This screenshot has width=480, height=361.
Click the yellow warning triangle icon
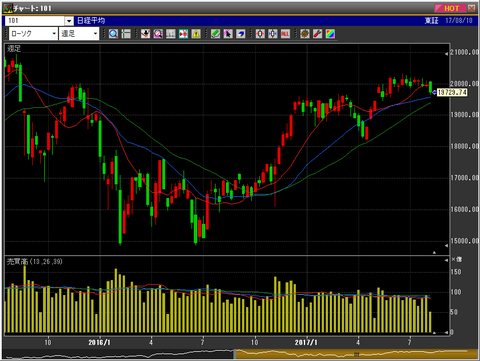196,34
